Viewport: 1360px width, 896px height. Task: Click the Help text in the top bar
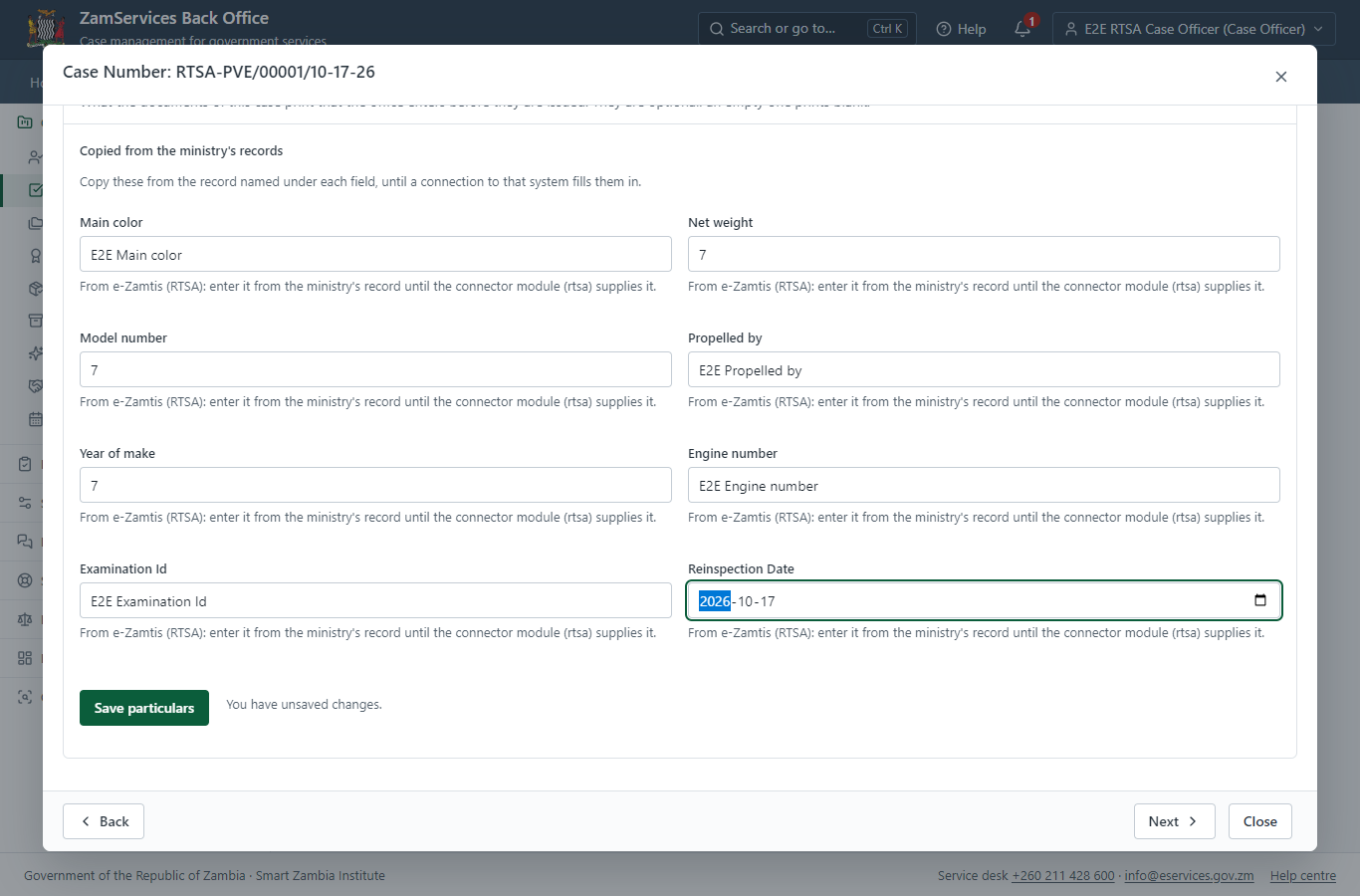[972, 29]
